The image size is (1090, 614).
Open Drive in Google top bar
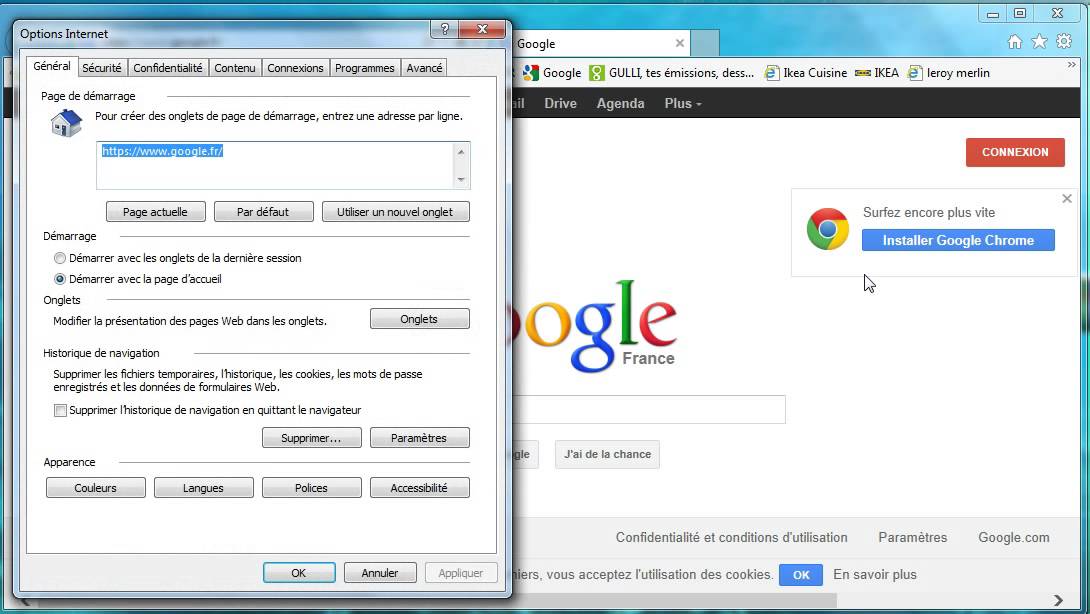point(560,104)
